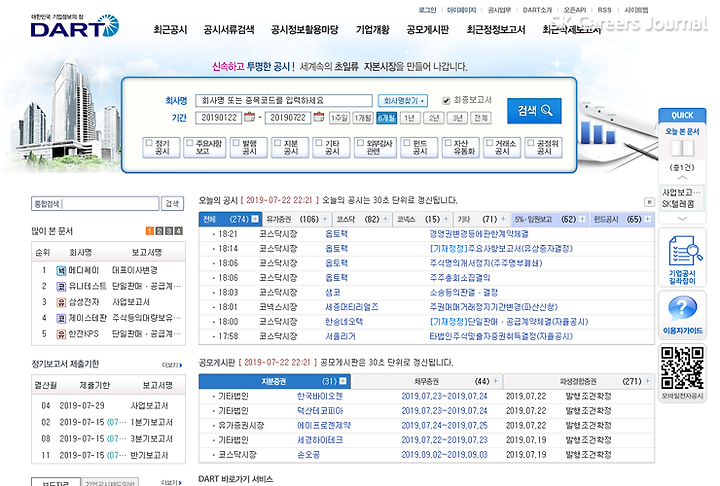Expand the 펀드공시 (65) plus icon
720x486 pixels.
coord(647,219)
